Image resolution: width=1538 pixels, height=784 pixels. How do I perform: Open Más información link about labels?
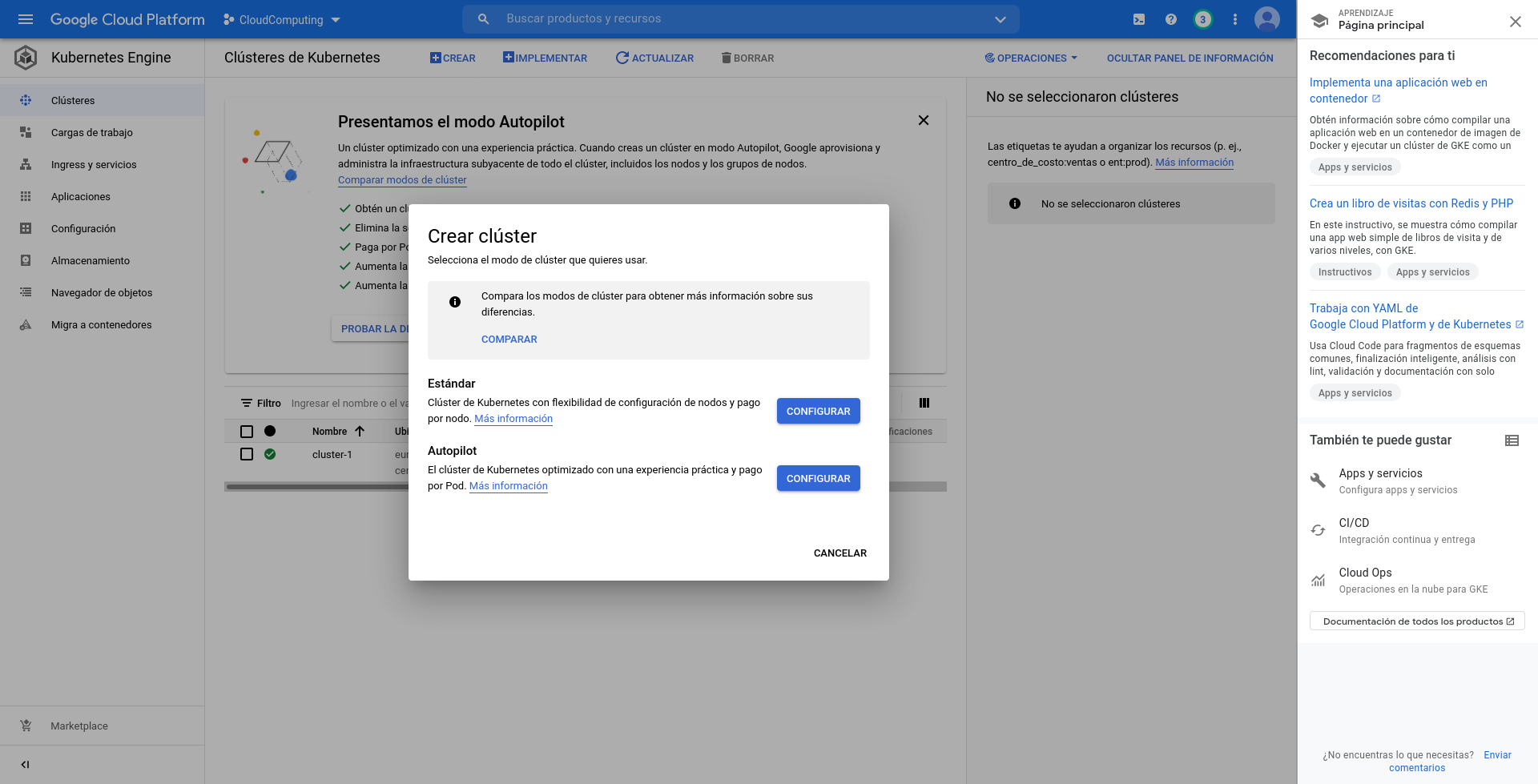click(x=1194, y=163)
